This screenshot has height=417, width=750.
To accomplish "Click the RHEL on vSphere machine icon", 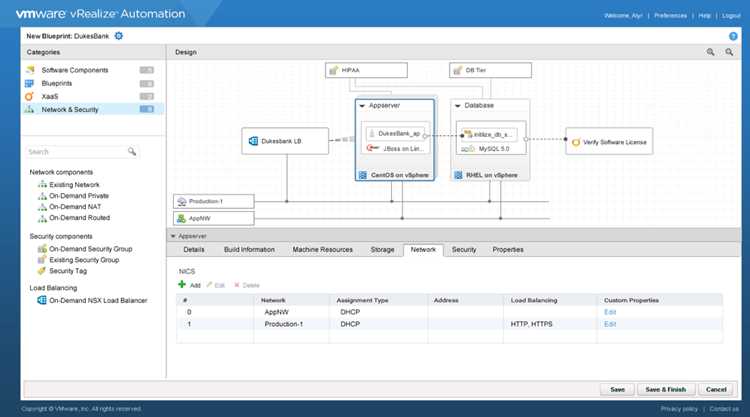I will (x=458, y=176).
